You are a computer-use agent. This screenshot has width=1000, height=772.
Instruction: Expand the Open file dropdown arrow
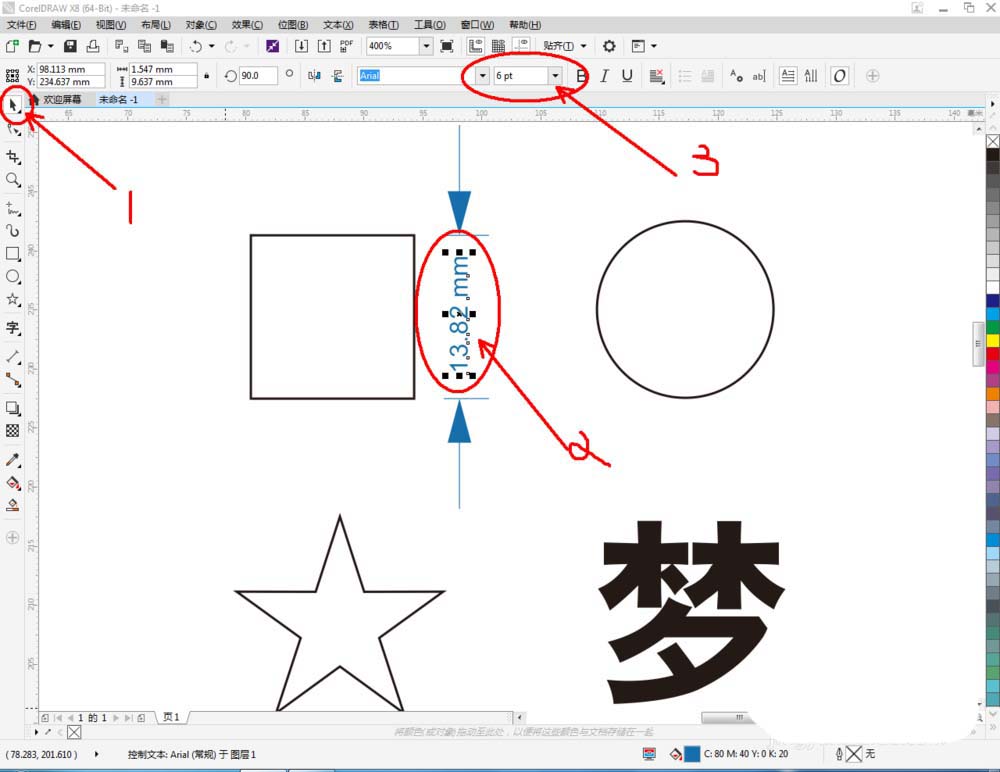[x=50, y=46]
